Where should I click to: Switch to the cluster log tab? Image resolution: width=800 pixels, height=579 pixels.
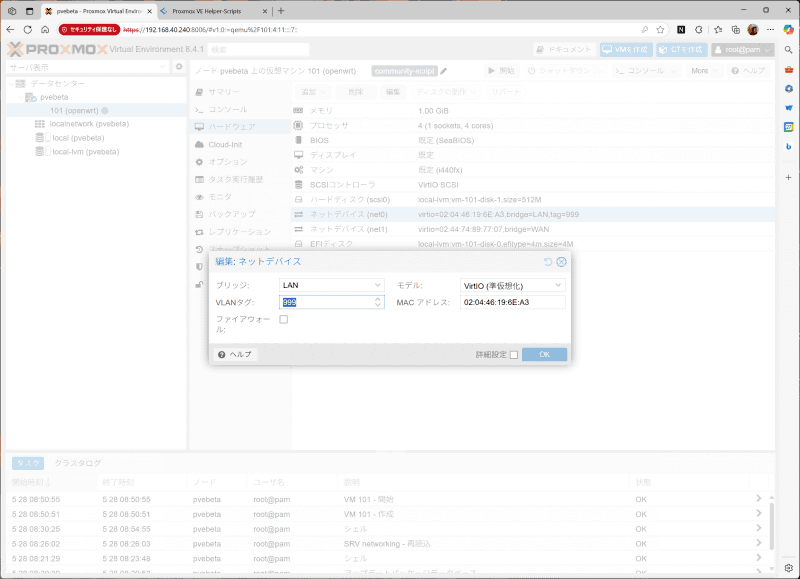78,463
